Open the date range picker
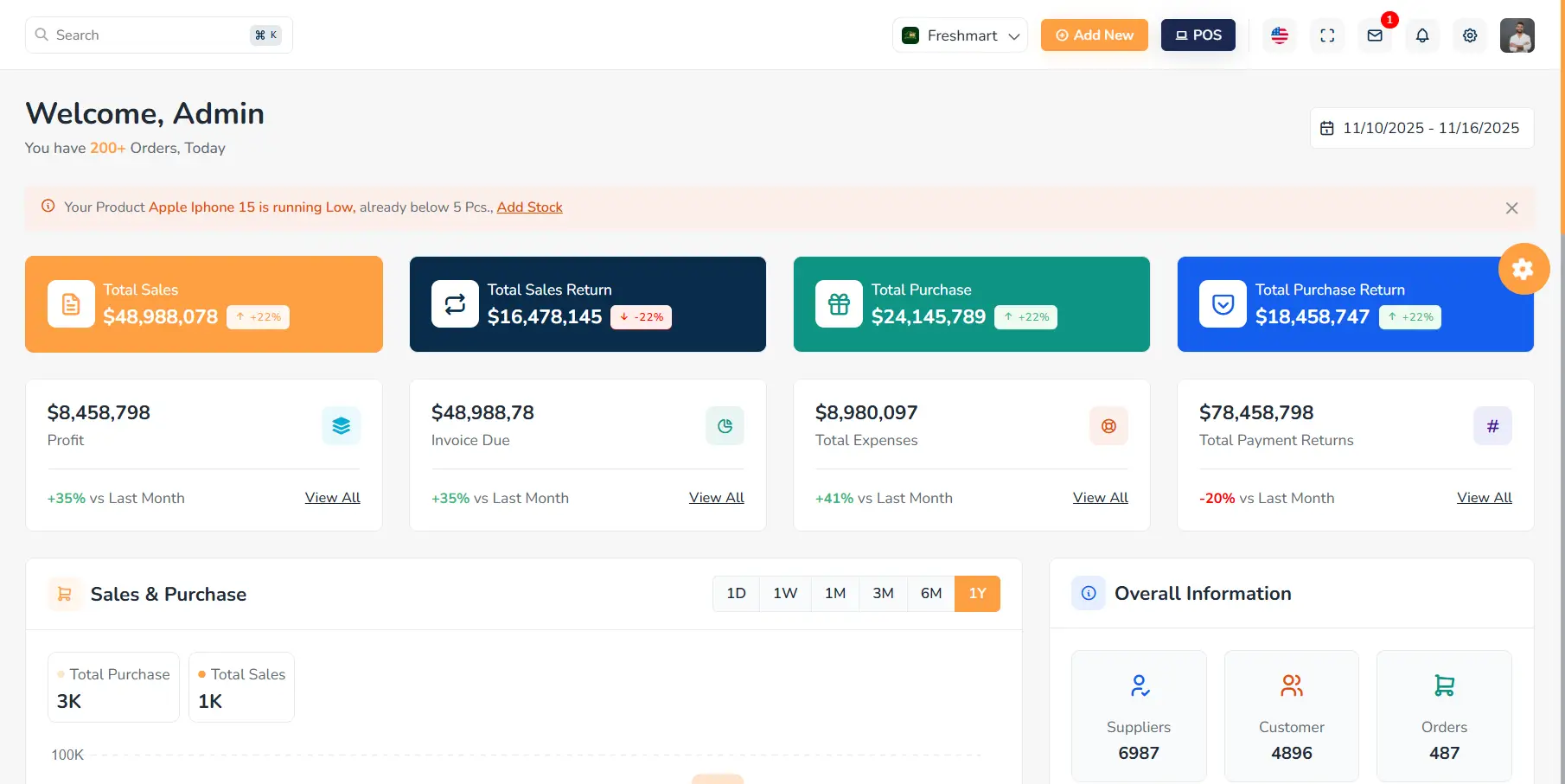This screenshot has width=1565, height=784. [x=1421, y=128]
